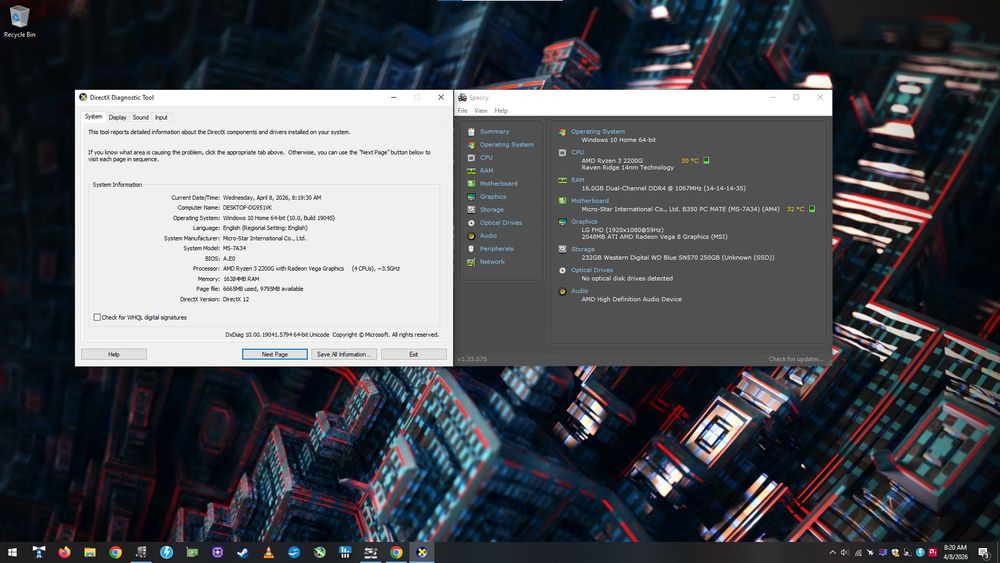The width and height of the screenshot is (1000, 563).
Task: Click CPU temperature indicator icon beside 30 °C
Action: [706, 161]
